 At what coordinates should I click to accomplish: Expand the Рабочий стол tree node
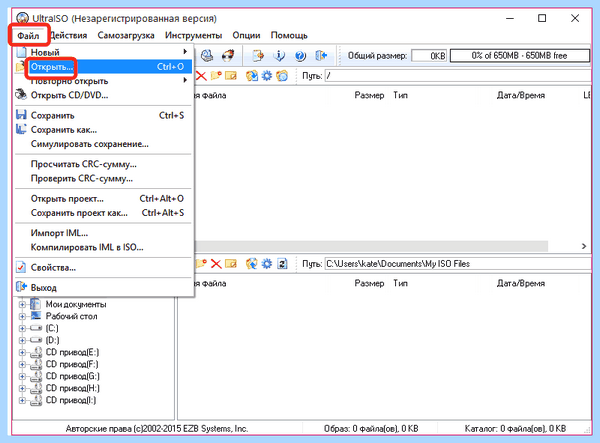pos(22,316)
